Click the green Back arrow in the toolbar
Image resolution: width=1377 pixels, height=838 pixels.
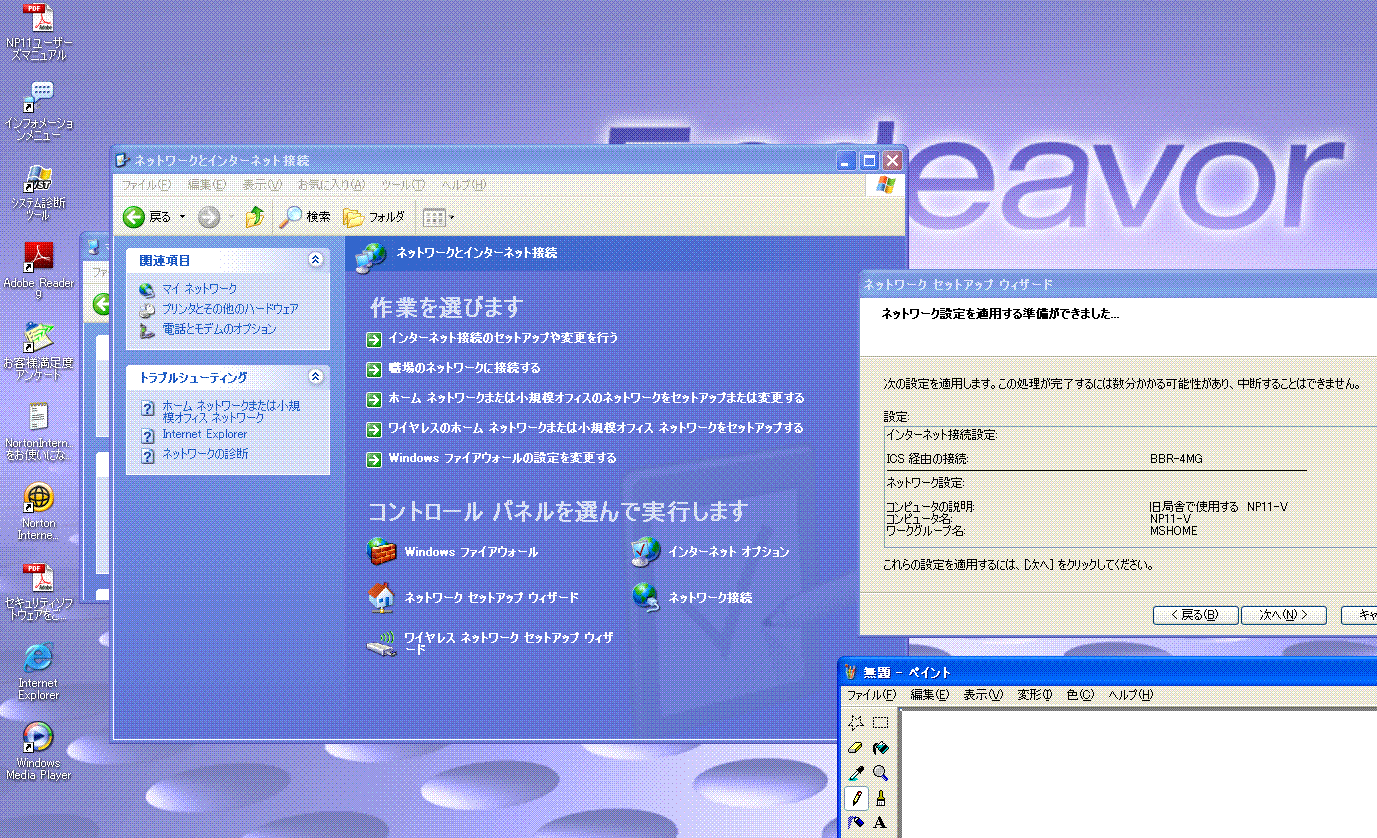(x=134, y=216)
